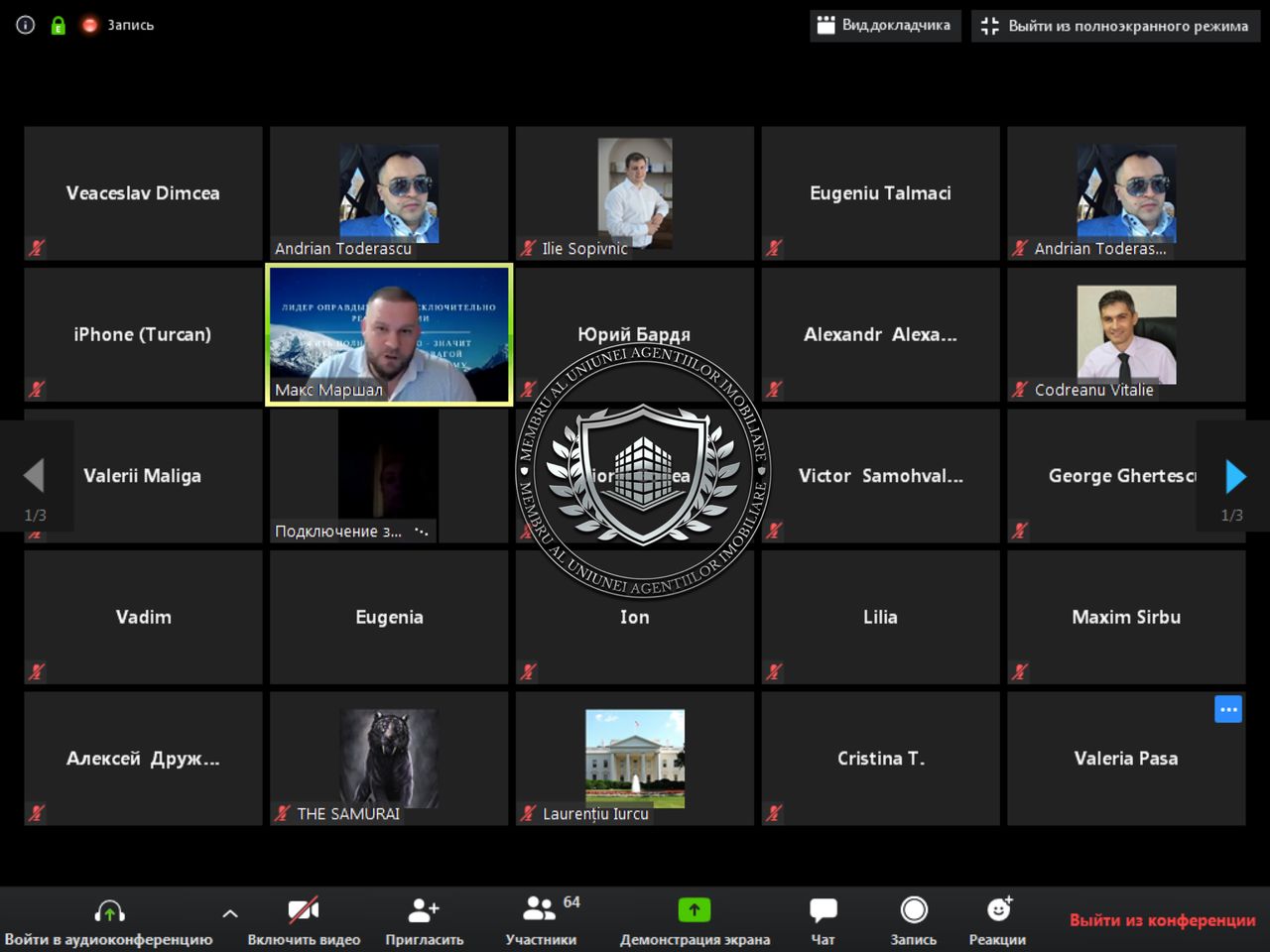Select Eugenia participant tile
This screenshot has width=1270, height=952.
(389, 617)
